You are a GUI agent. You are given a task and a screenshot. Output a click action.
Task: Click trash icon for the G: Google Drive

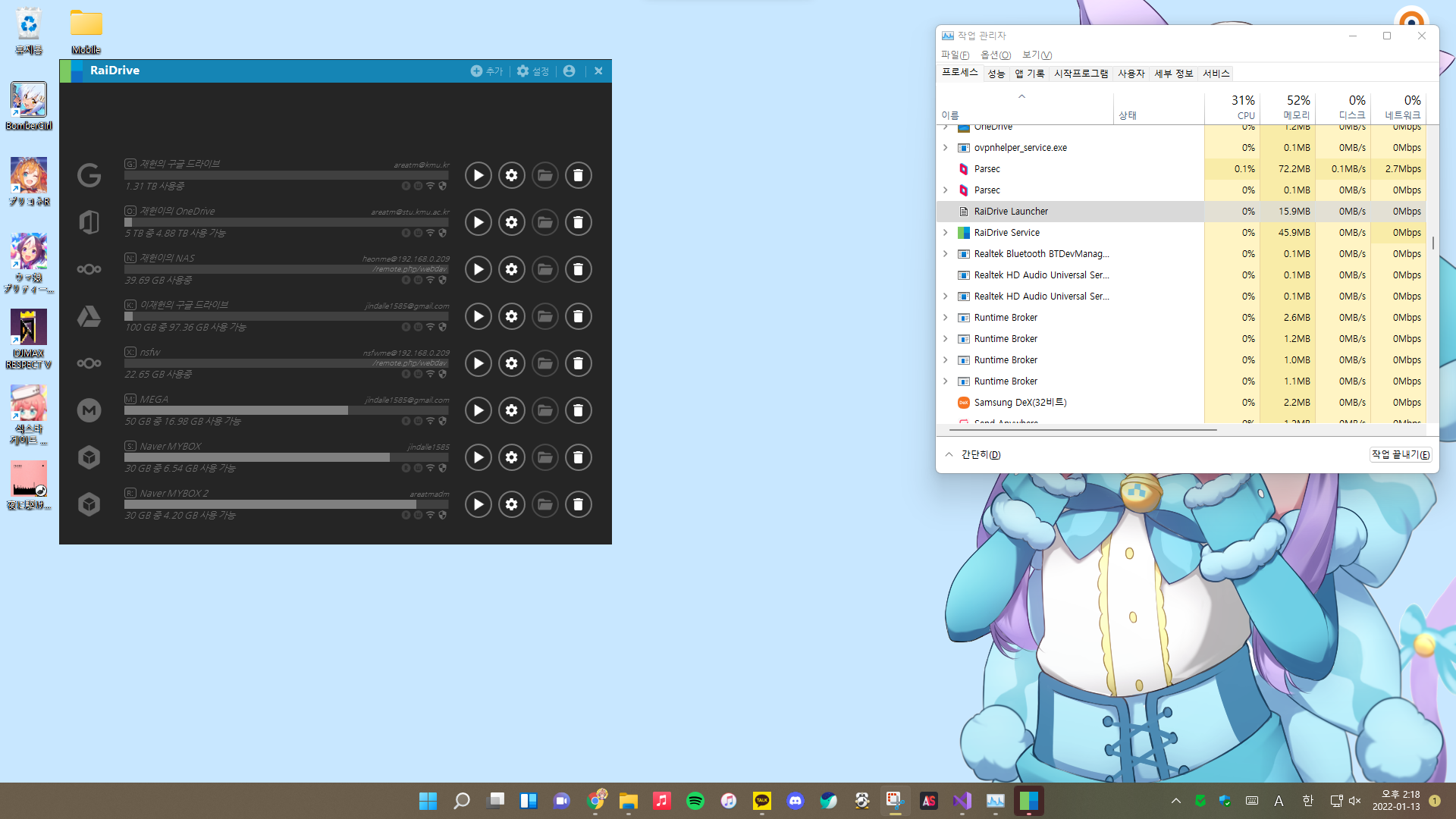tap(578, 175)
